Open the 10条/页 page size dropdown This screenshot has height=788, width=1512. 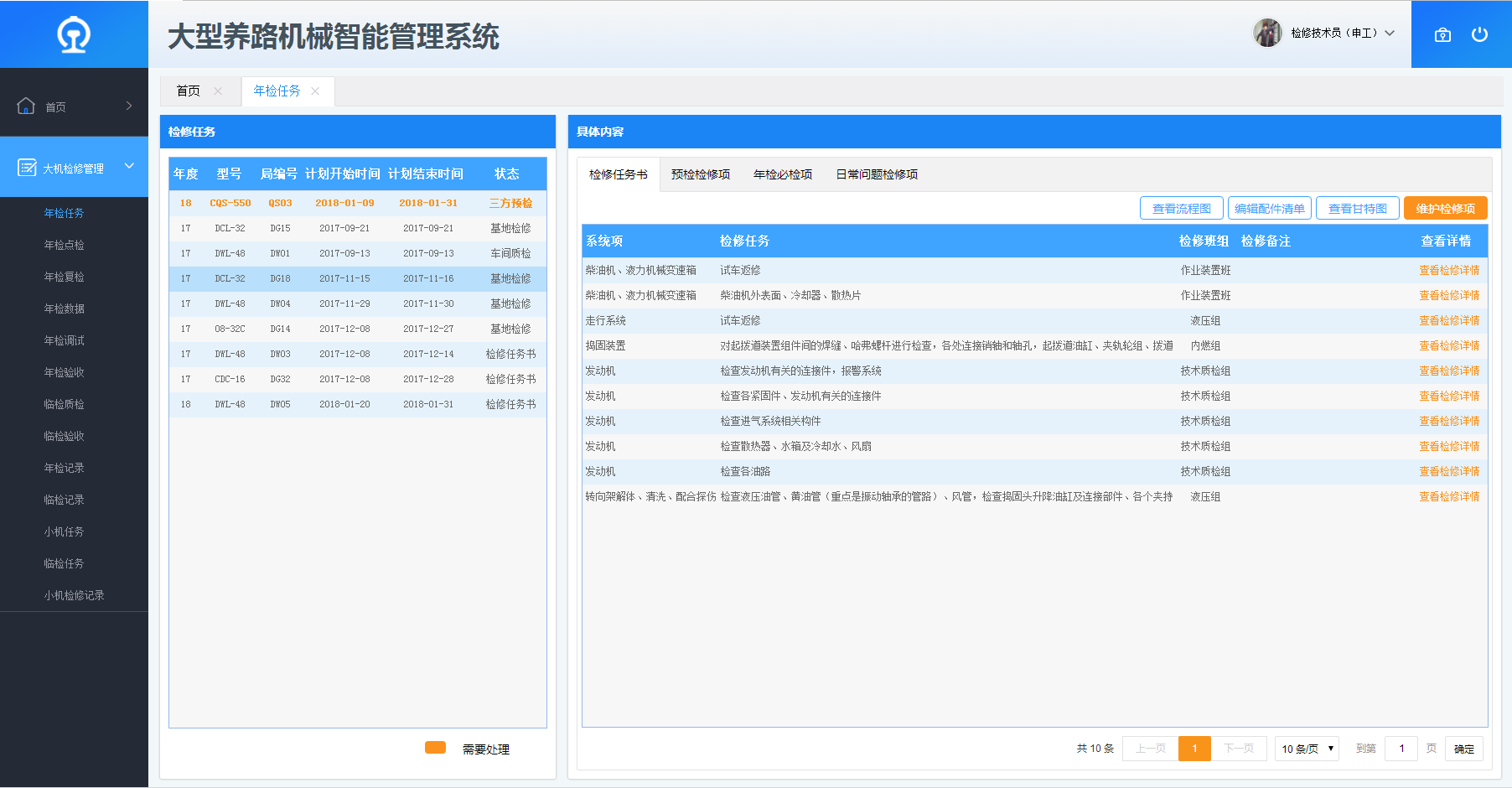click(x=1307, y=749)
